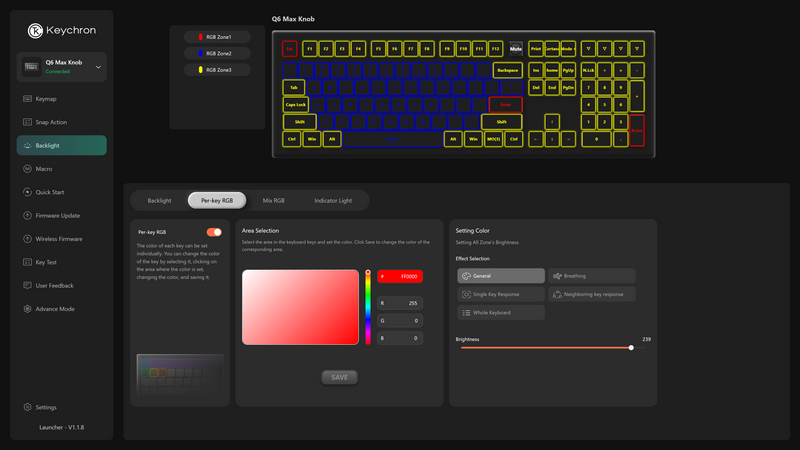
Task: Select the red Enter key
Action: pyautogui.click(x=506, y=105)
